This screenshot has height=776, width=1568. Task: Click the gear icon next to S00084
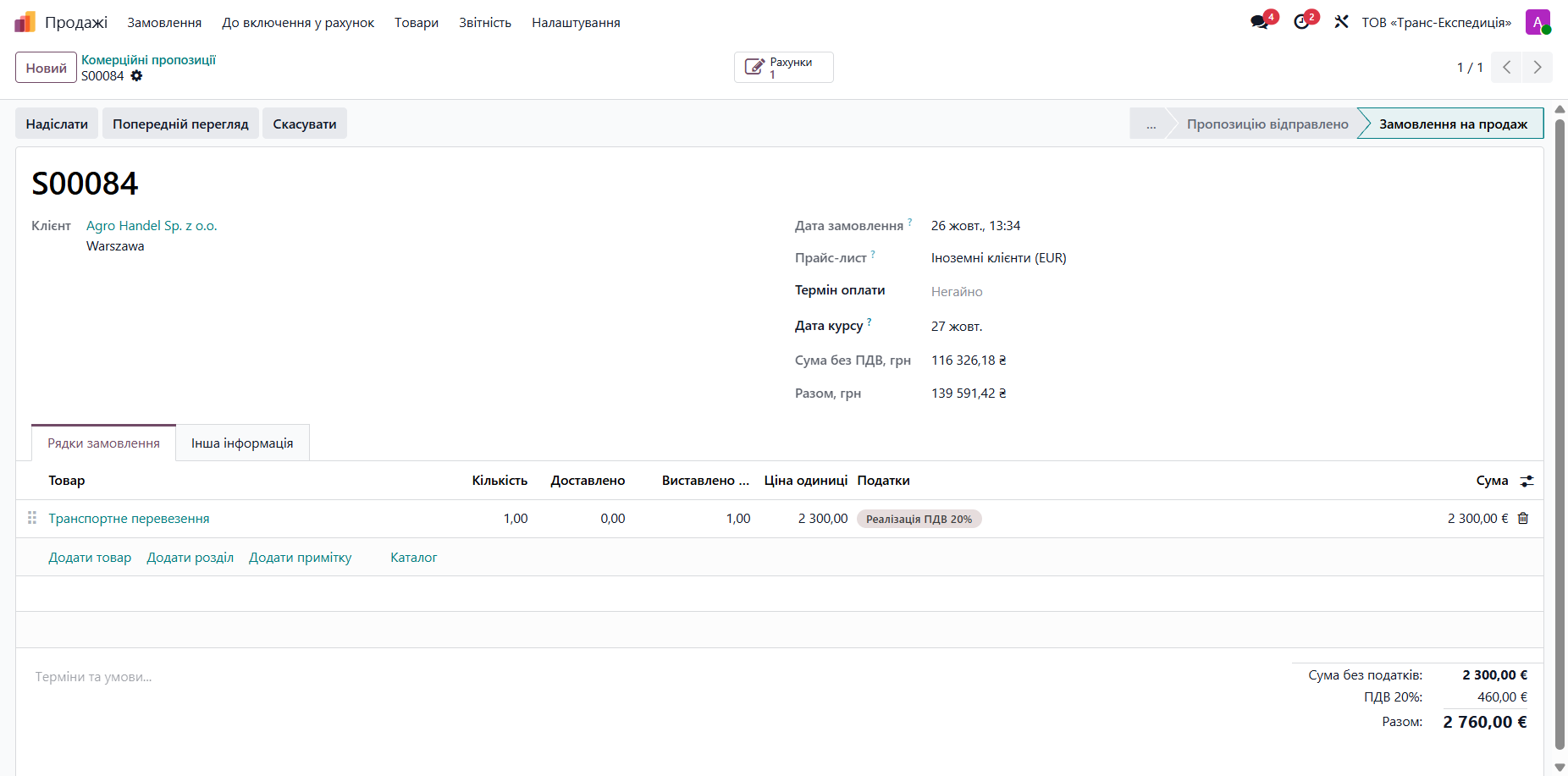(136, 76)
